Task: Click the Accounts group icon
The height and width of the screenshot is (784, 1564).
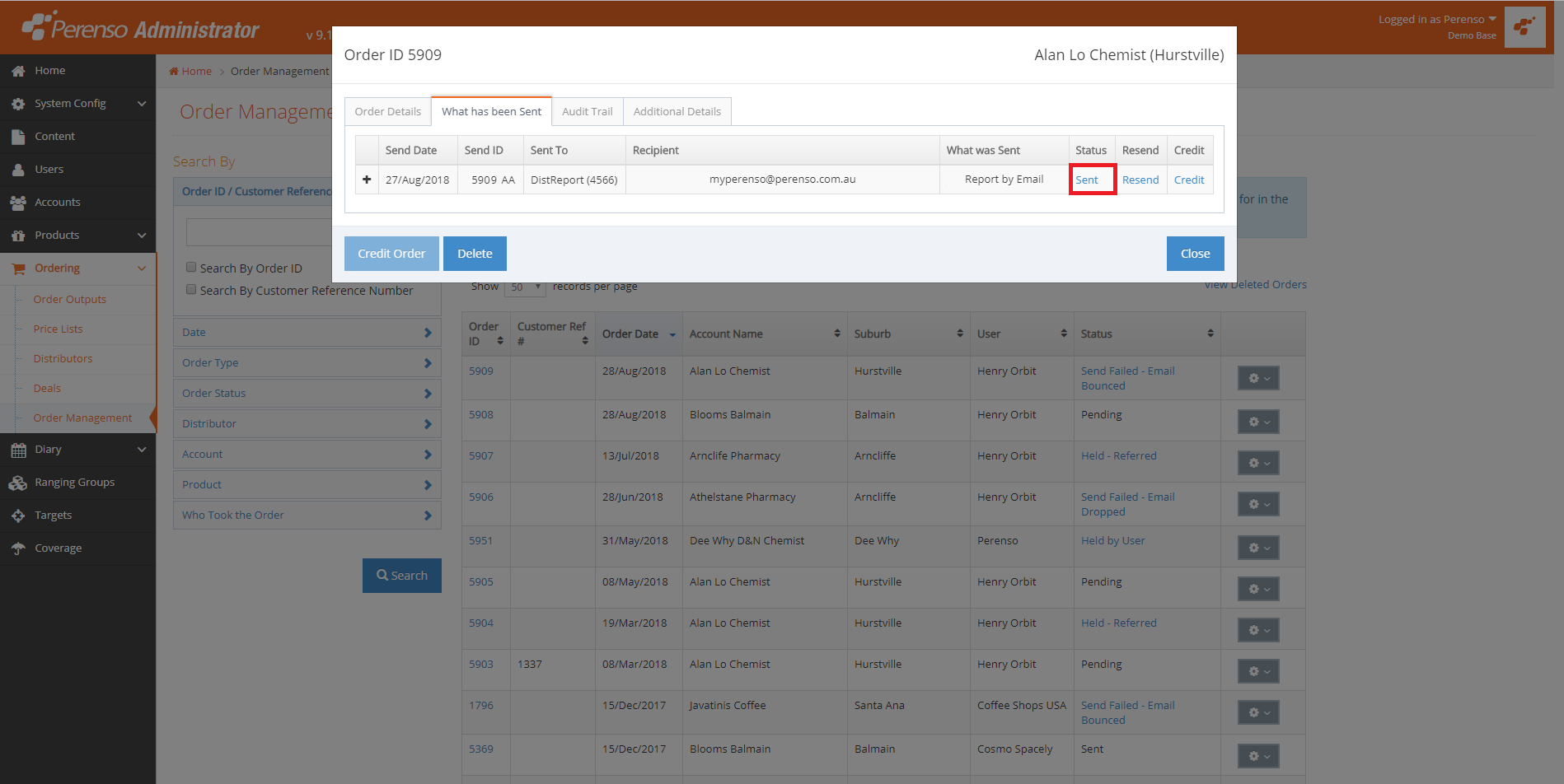Action: [18, 203]
